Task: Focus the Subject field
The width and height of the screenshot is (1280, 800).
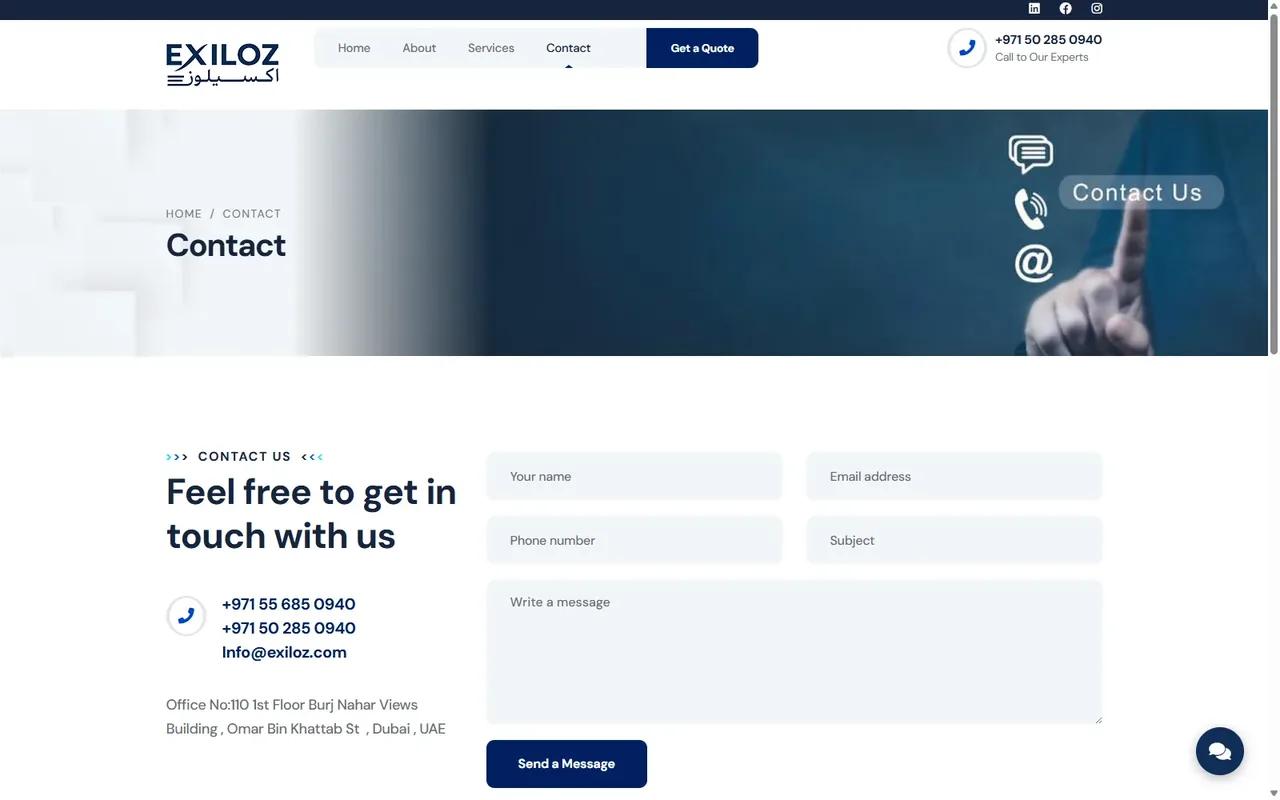Action: pyautogui.click(x=954, y=540)
